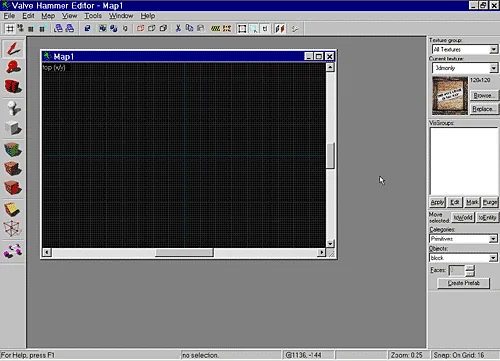Screen dimensions: 500x361
Task: Click Load Window State toolbar icon
Action: pos(58,29)
